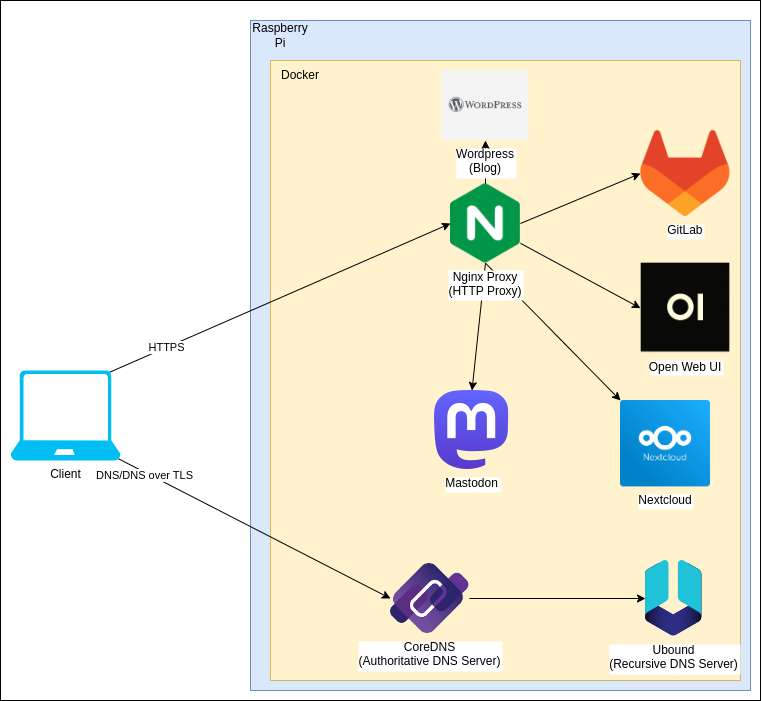Select the "Client" text label
The image size is (762, 701).
point(66,474)
